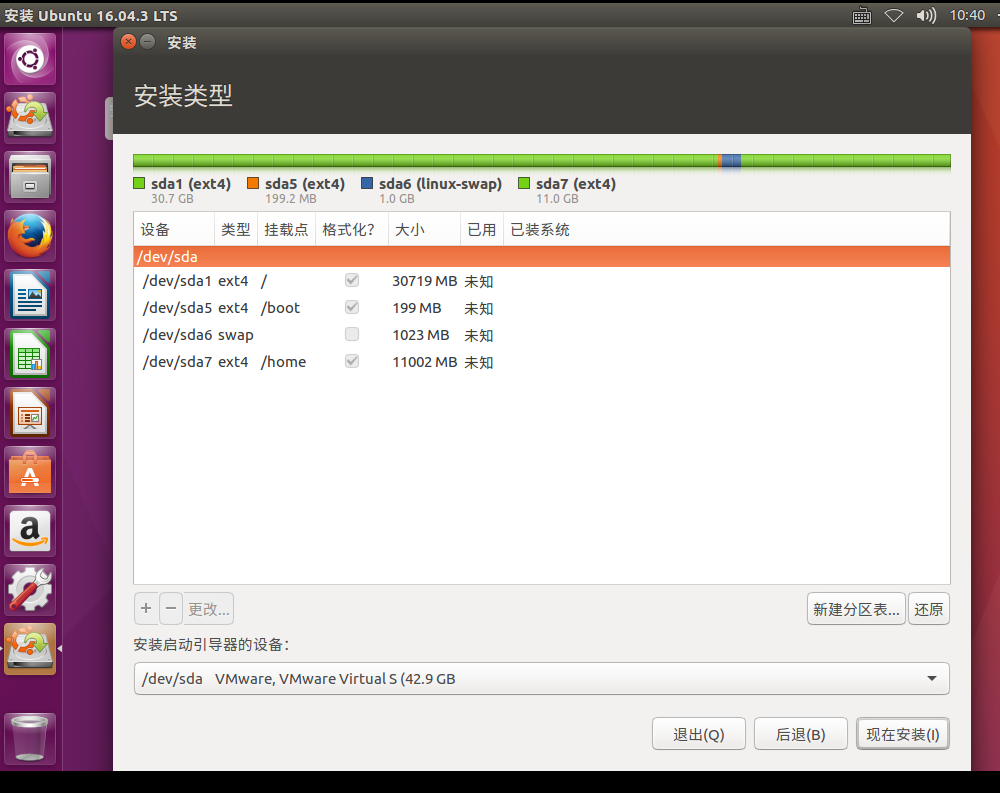Screen dimensions: 1000x793
Task: Click 大小 column header
Action: point(424,229)
